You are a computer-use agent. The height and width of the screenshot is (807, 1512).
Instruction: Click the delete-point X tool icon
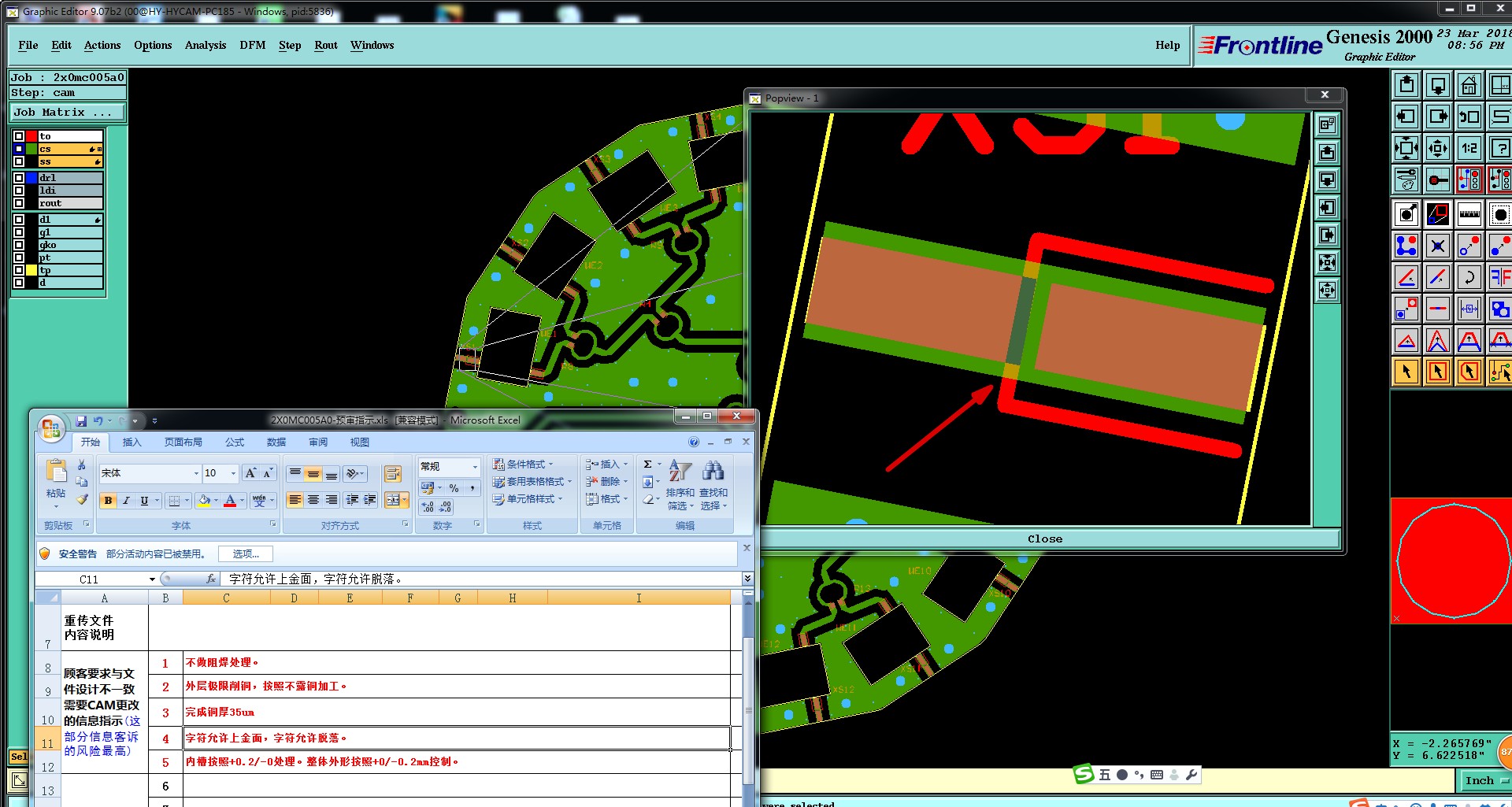pos(1438,246)
